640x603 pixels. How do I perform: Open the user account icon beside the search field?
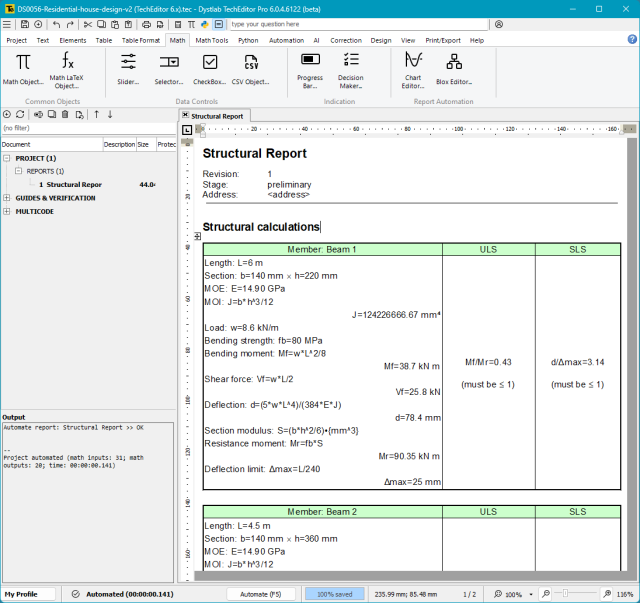[x=499, y=24]
